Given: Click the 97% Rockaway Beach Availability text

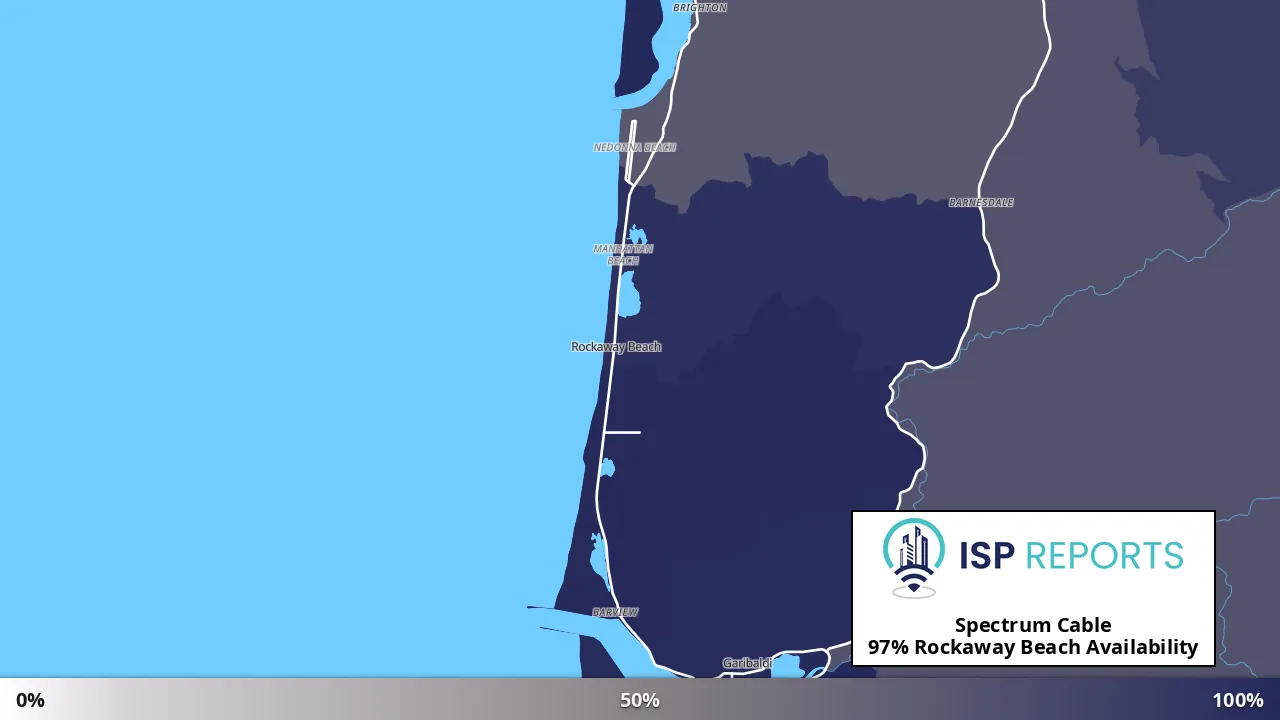Looking at the screenshot, I should pyautogui.click(x=1033, y=647).
